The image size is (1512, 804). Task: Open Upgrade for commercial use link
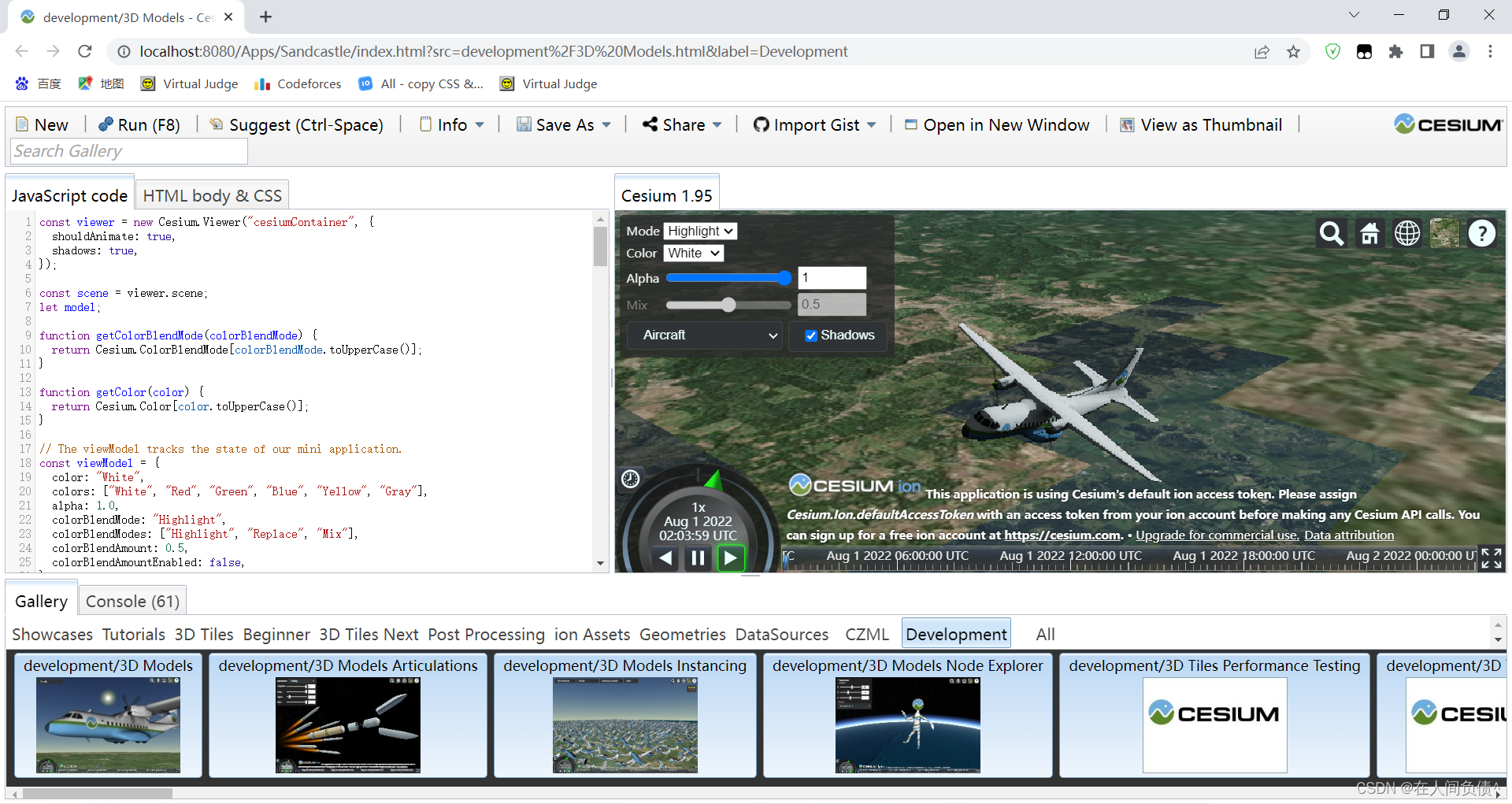coord(1217,535)
